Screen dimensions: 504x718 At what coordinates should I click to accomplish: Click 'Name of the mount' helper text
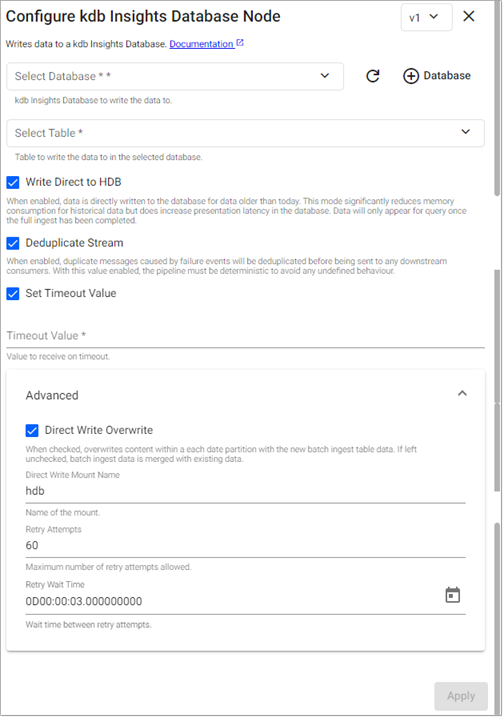click(x=63, y=512)
